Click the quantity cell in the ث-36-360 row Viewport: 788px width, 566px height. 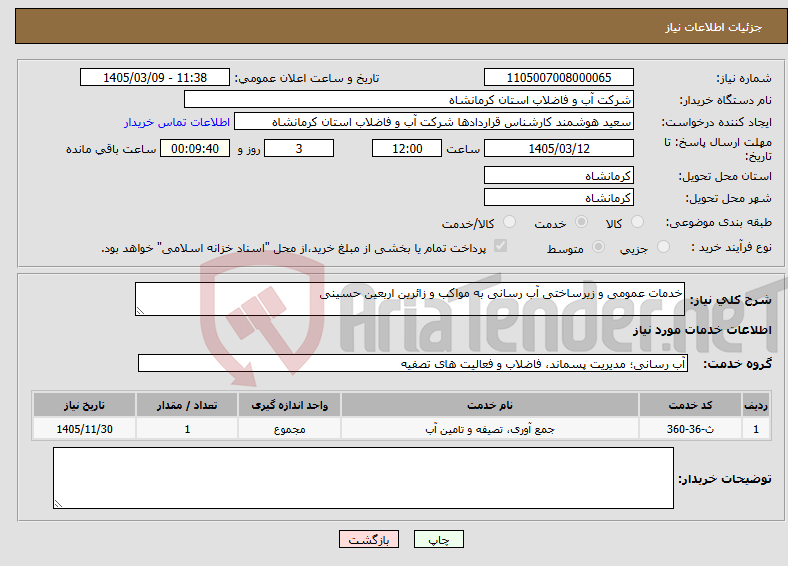point(187,429)
